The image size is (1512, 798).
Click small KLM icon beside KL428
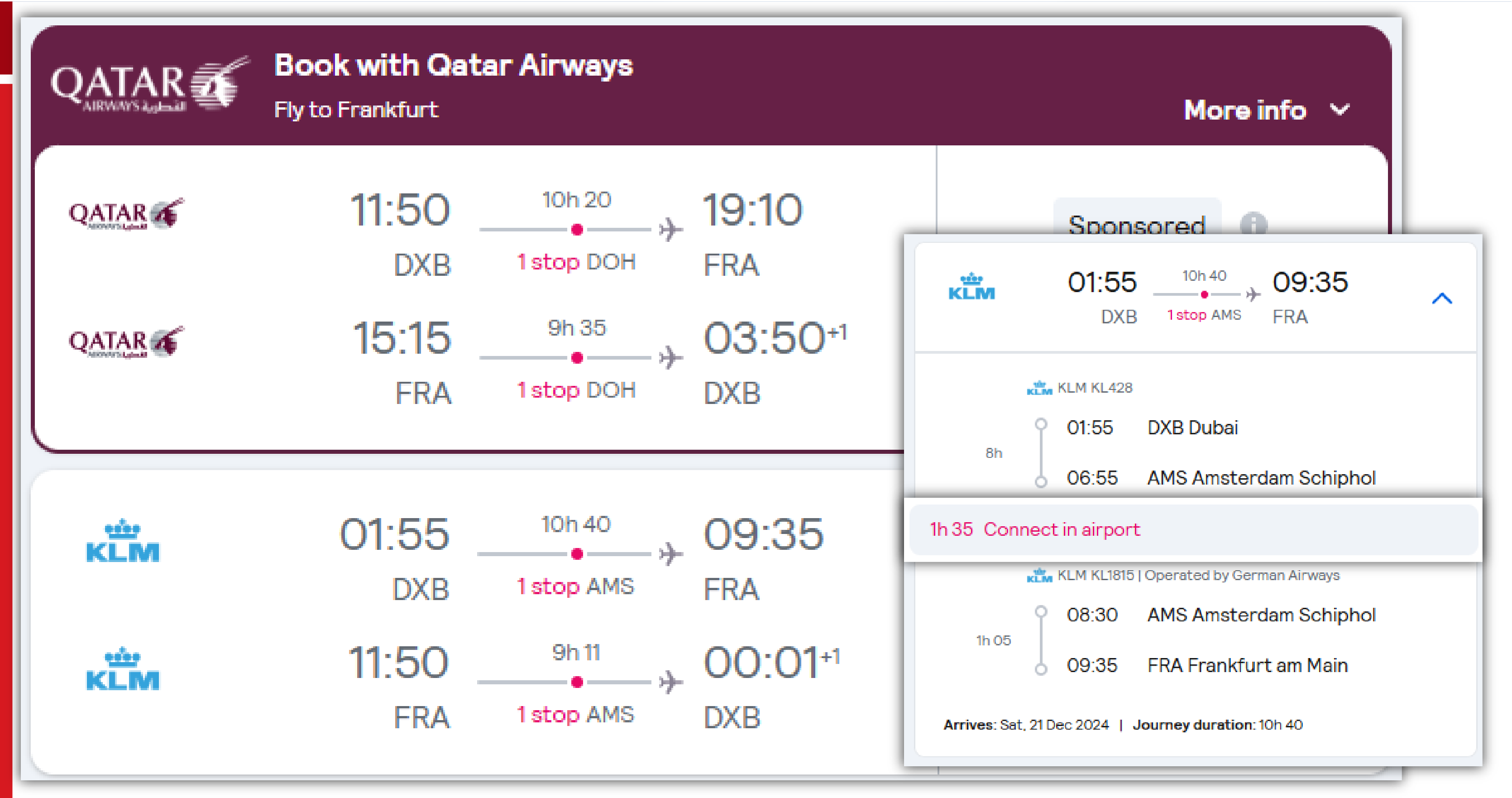tap(1039, 388)
